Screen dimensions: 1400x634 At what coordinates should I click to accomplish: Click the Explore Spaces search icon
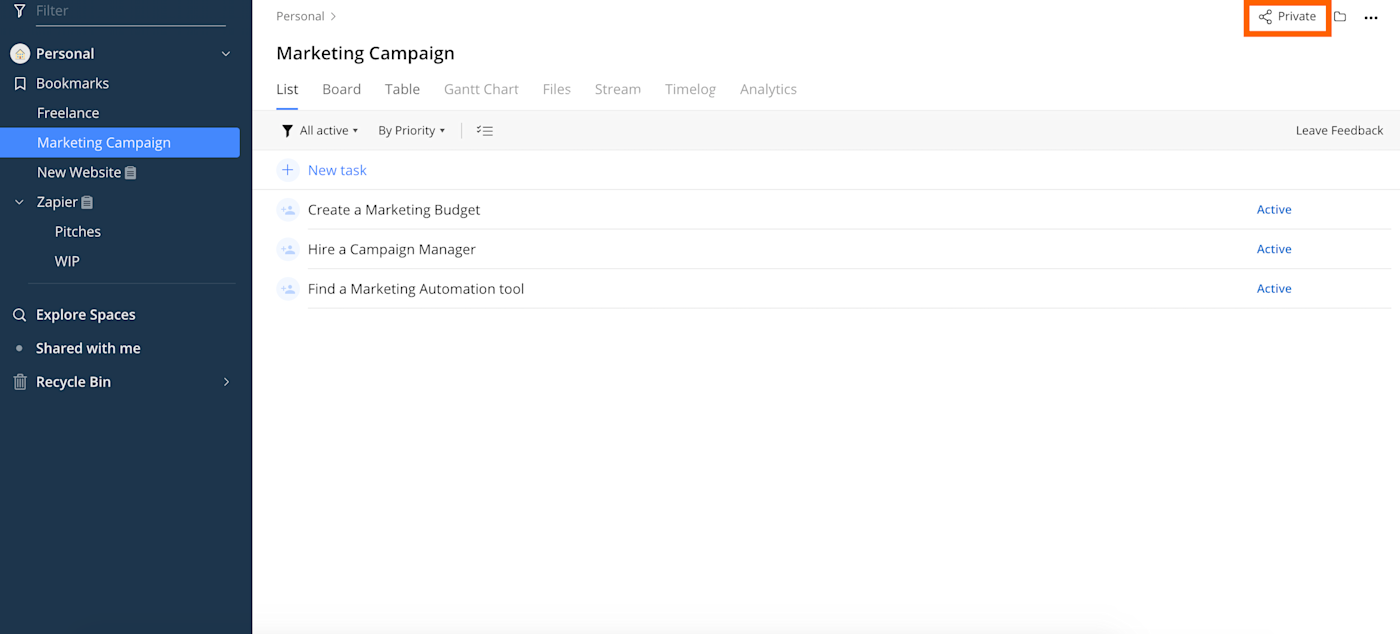tap(19, 315)
